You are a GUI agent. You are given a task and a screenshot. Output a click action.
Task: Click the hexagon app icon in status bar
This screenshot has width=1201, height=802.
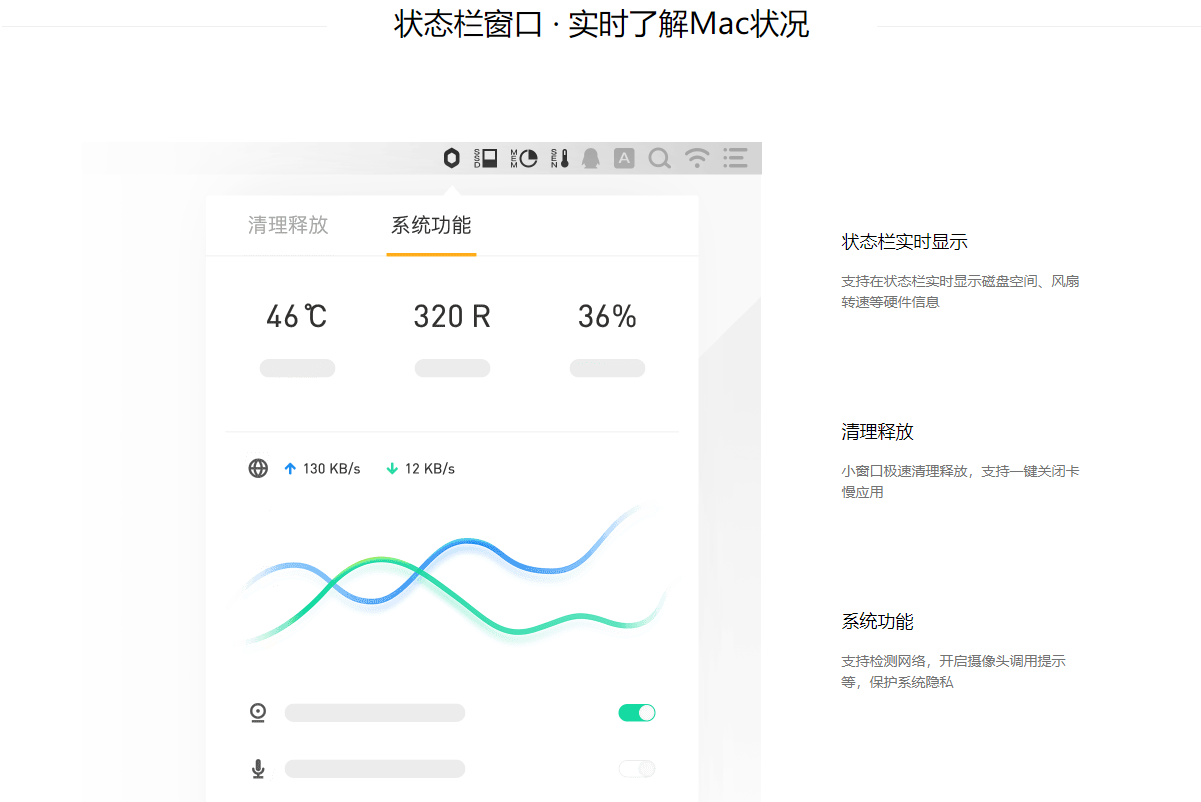452,158
